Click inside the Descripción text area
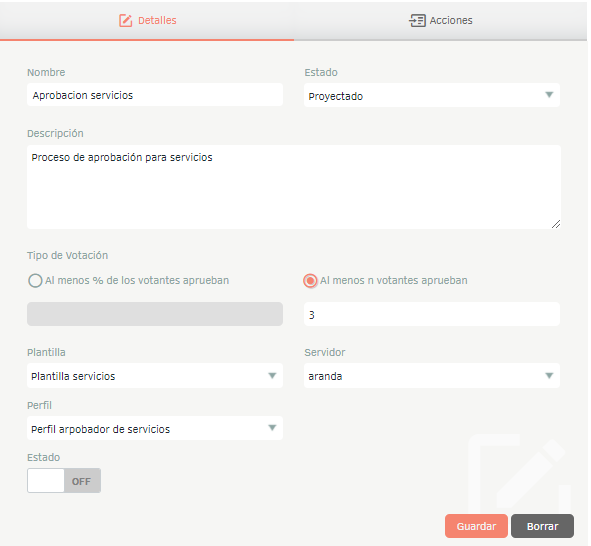Screen dimensions: 591x546 (294, 187)
